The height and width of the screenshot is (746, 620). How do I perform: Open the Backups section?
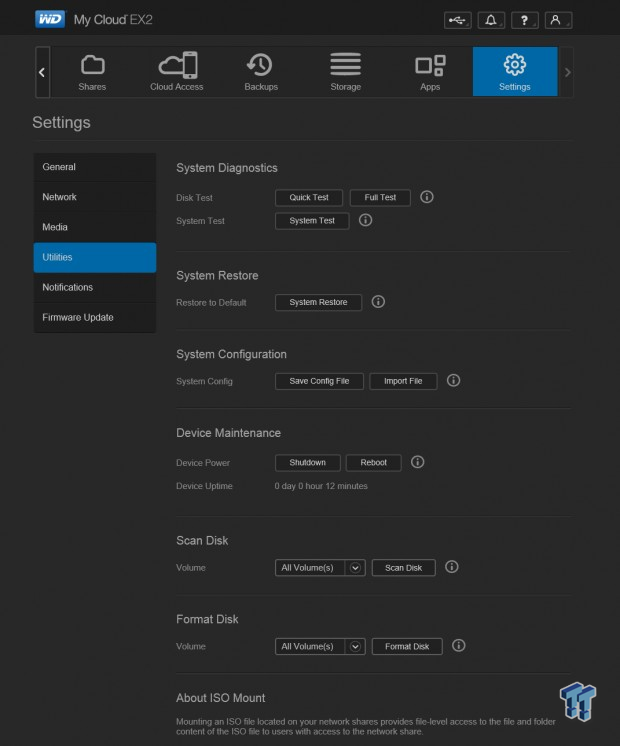pyautogui.click(x=261, y=72)
